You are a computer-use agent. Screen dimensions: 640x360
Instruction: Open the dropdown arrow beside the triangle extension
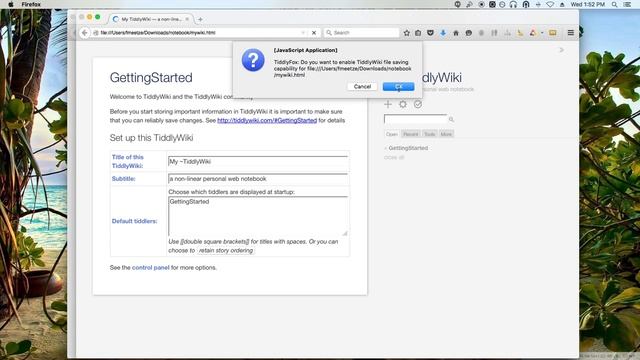pyautogui.click(x=542, y=33)
